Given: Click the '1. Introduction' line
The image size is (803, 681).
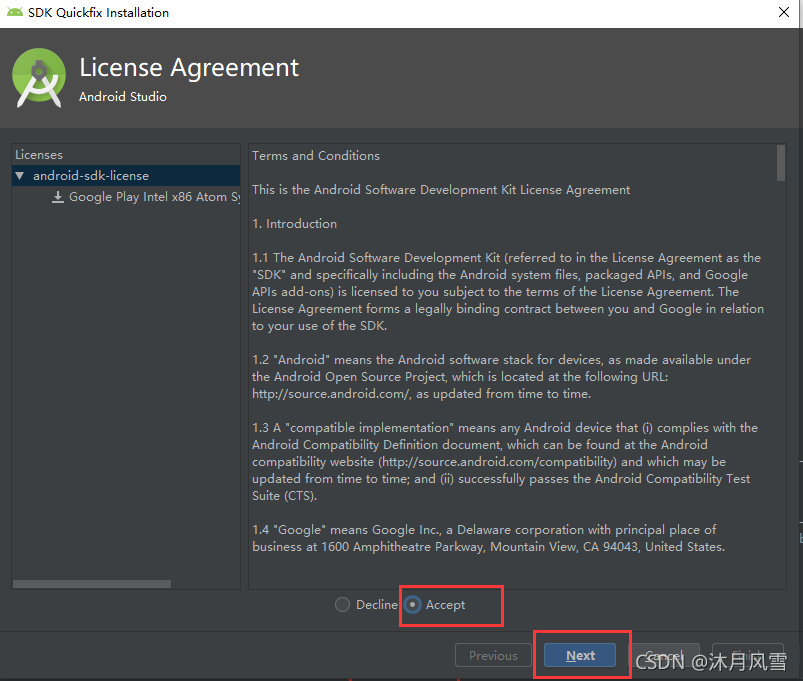Looking at the screenshot, I should (x=294, y=224).
